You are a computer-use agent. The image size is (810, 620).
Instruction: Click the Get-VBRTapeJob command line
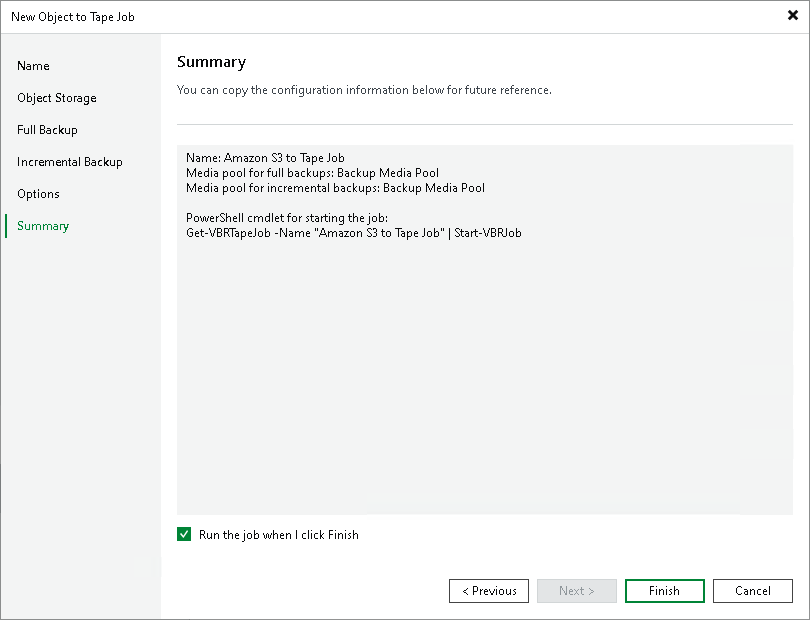click(354, 232)
